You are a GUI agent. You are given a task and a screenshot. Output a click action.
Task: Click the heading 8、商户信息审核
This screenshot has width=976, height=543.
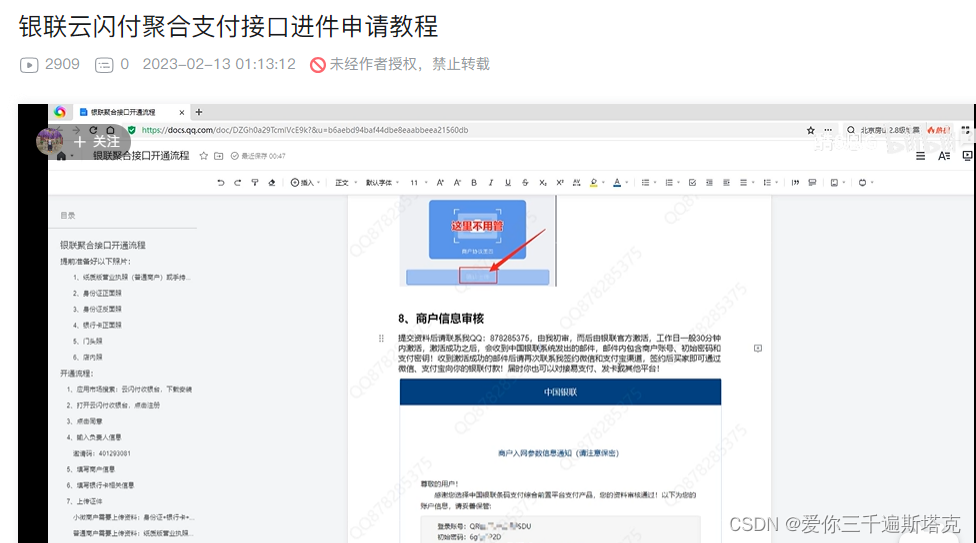[441, 319]
